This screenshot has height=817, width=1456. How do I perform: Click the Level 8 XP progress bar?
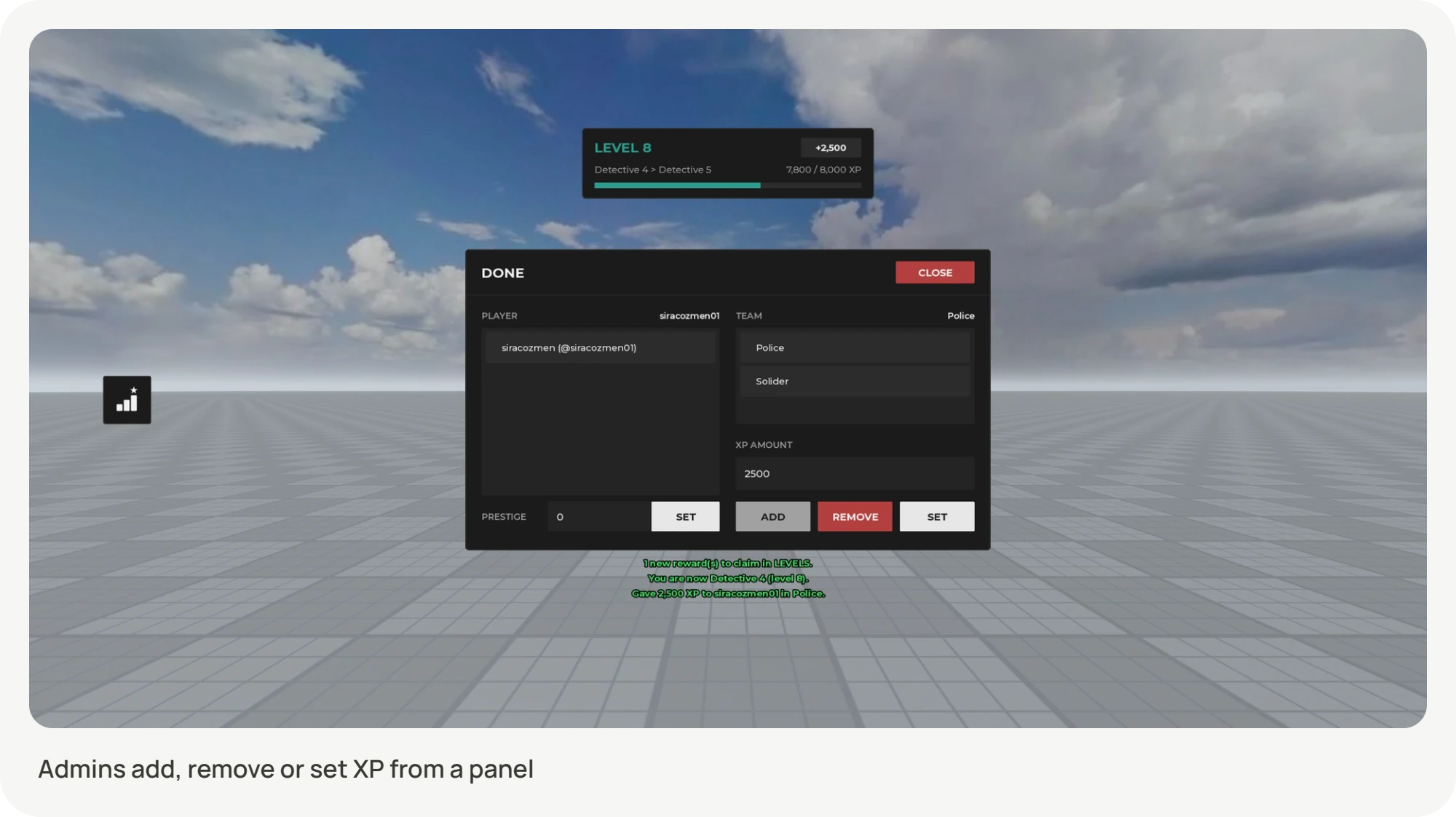[727, 185]
